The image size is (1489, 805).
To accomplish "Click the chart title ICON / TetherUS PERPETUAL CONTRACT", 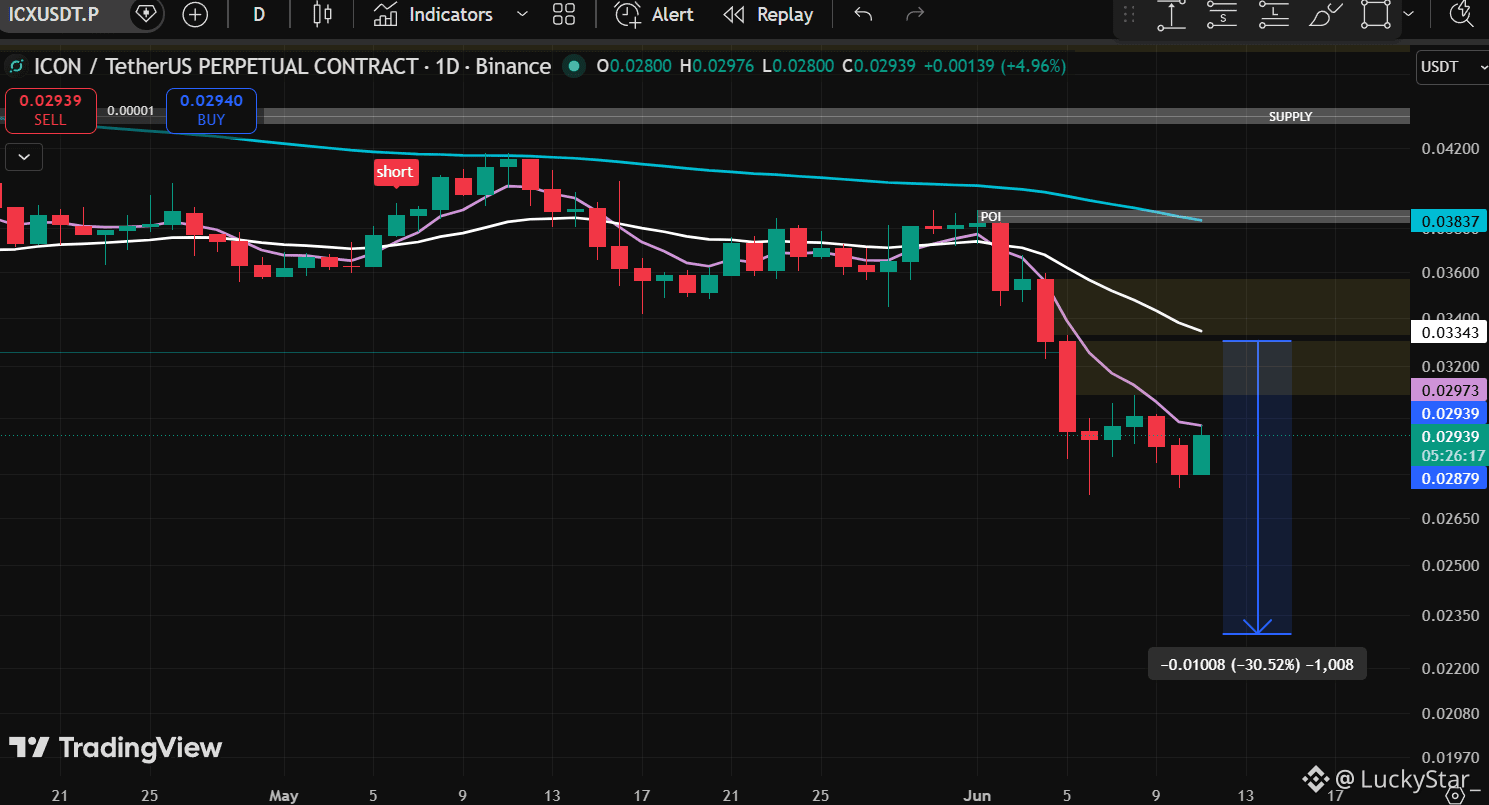I will [226, 67].
